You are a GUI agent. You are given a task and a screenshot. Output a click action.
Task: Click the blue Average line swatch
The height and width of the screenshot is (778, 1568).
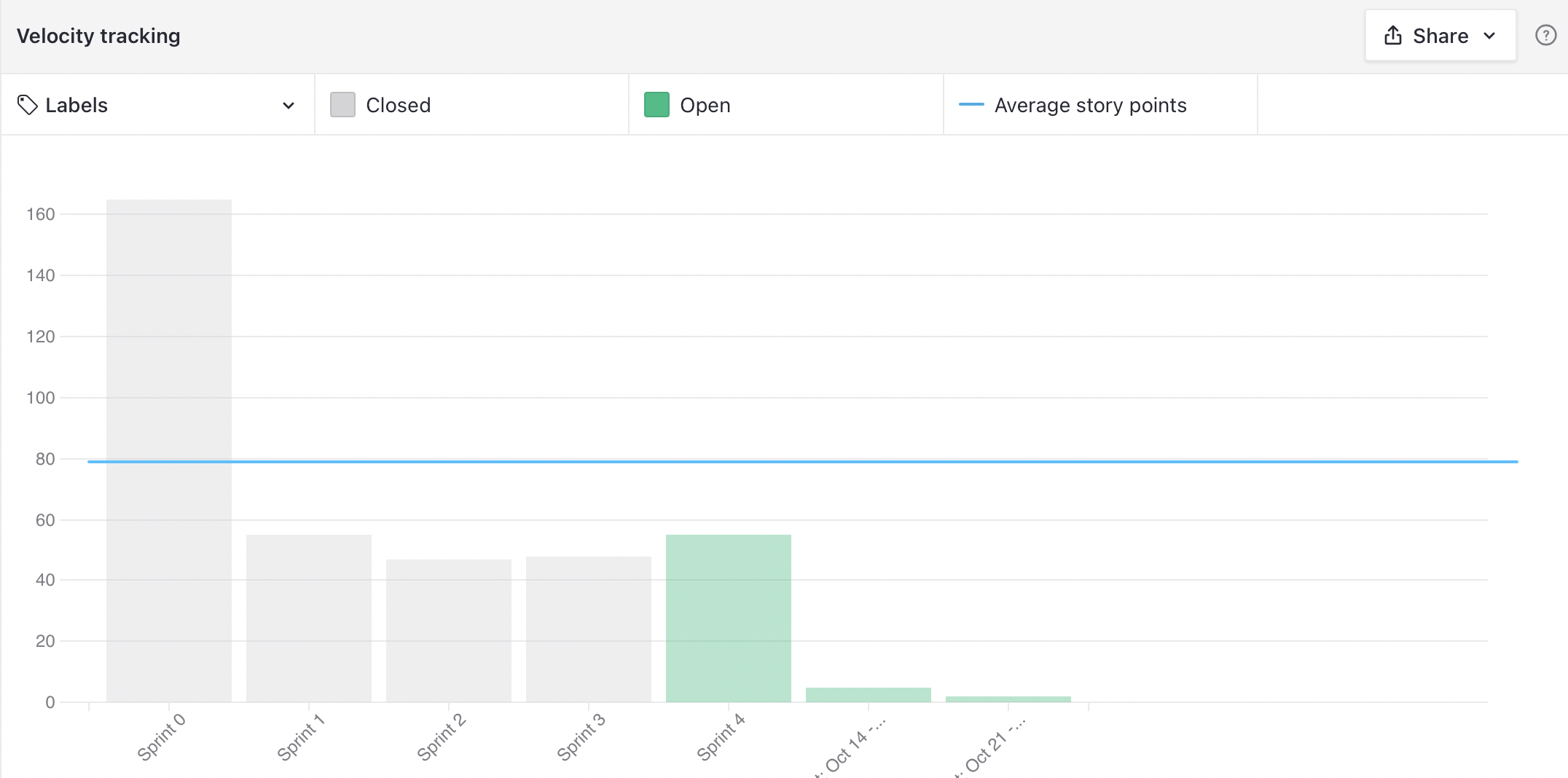click(971, 105)
